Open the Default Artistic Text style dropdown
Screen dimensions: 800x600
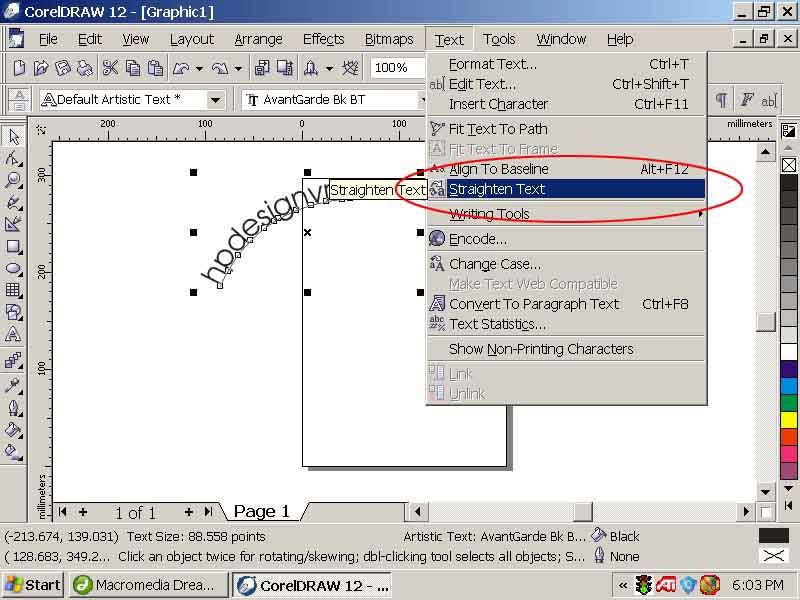pos(215,100)
